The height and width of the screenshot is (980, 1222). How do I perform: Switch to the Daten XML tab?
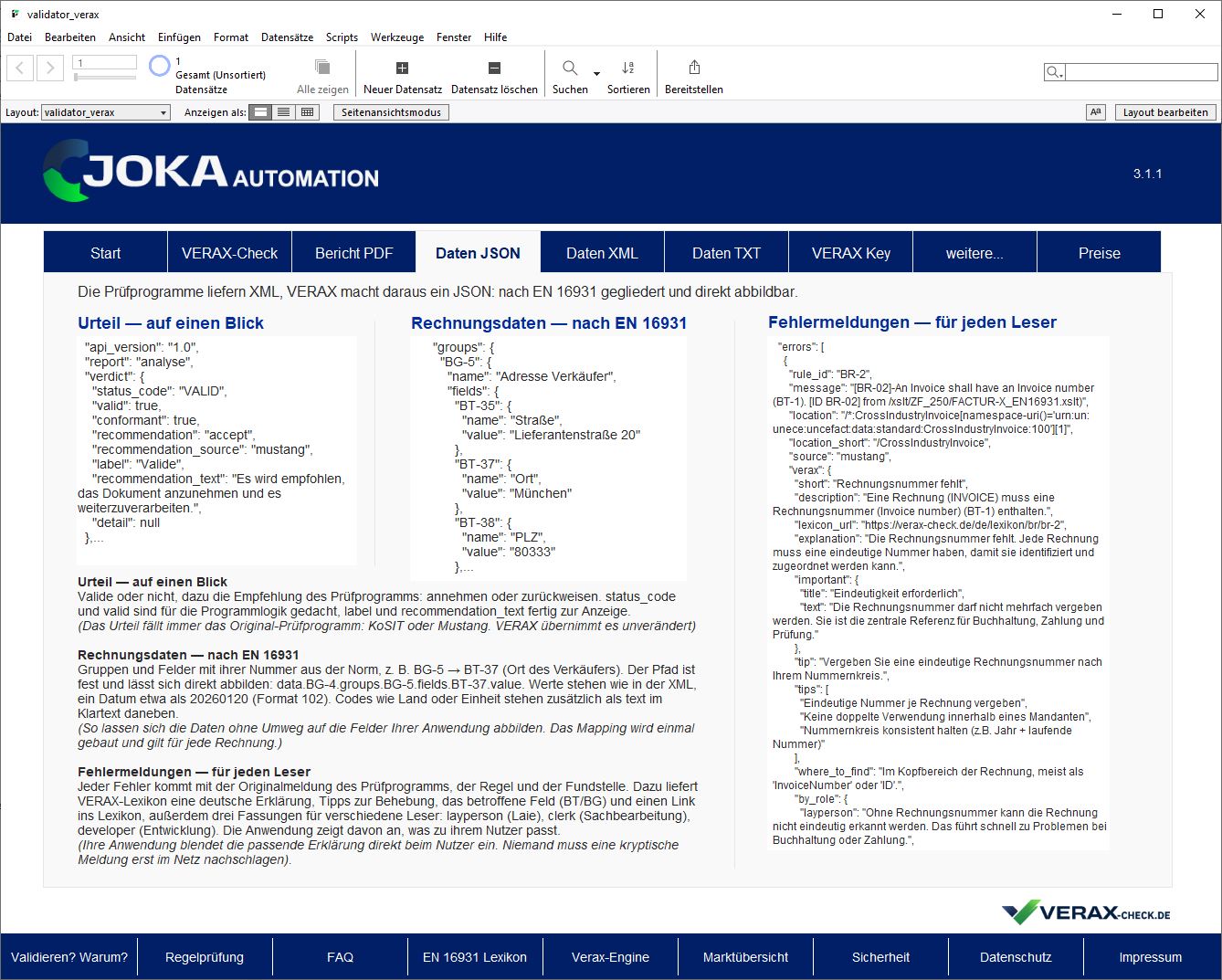[x=602, y=252]
